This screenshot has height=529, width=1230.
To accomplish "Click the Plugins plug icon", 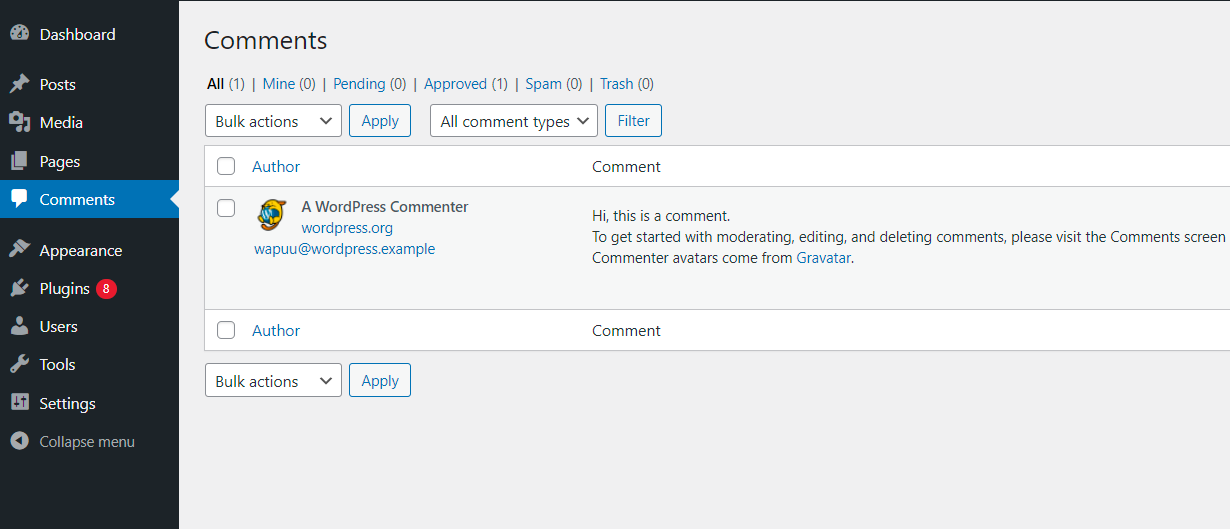I will (x=19, y=288).
